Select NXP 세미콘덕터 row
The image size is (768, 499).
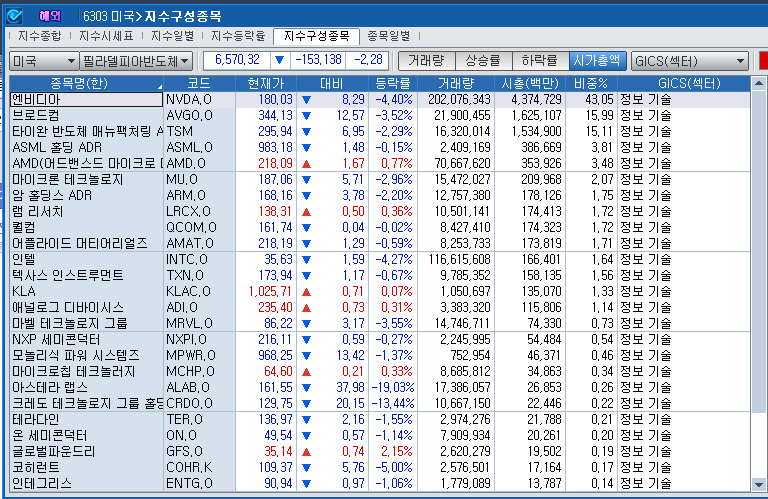[380, 339]
